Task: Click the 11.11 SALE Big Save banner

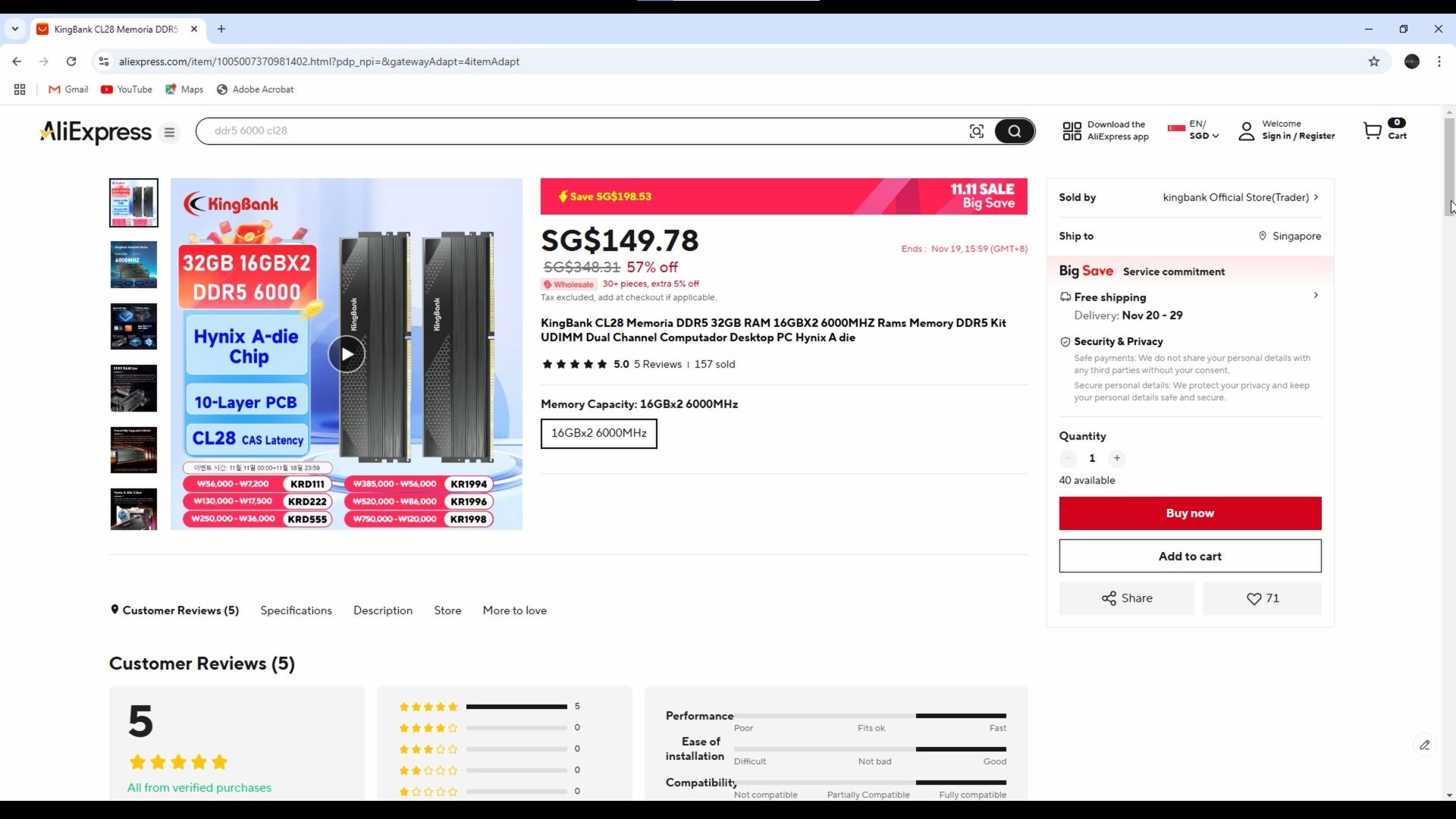Action: point(784,196)
